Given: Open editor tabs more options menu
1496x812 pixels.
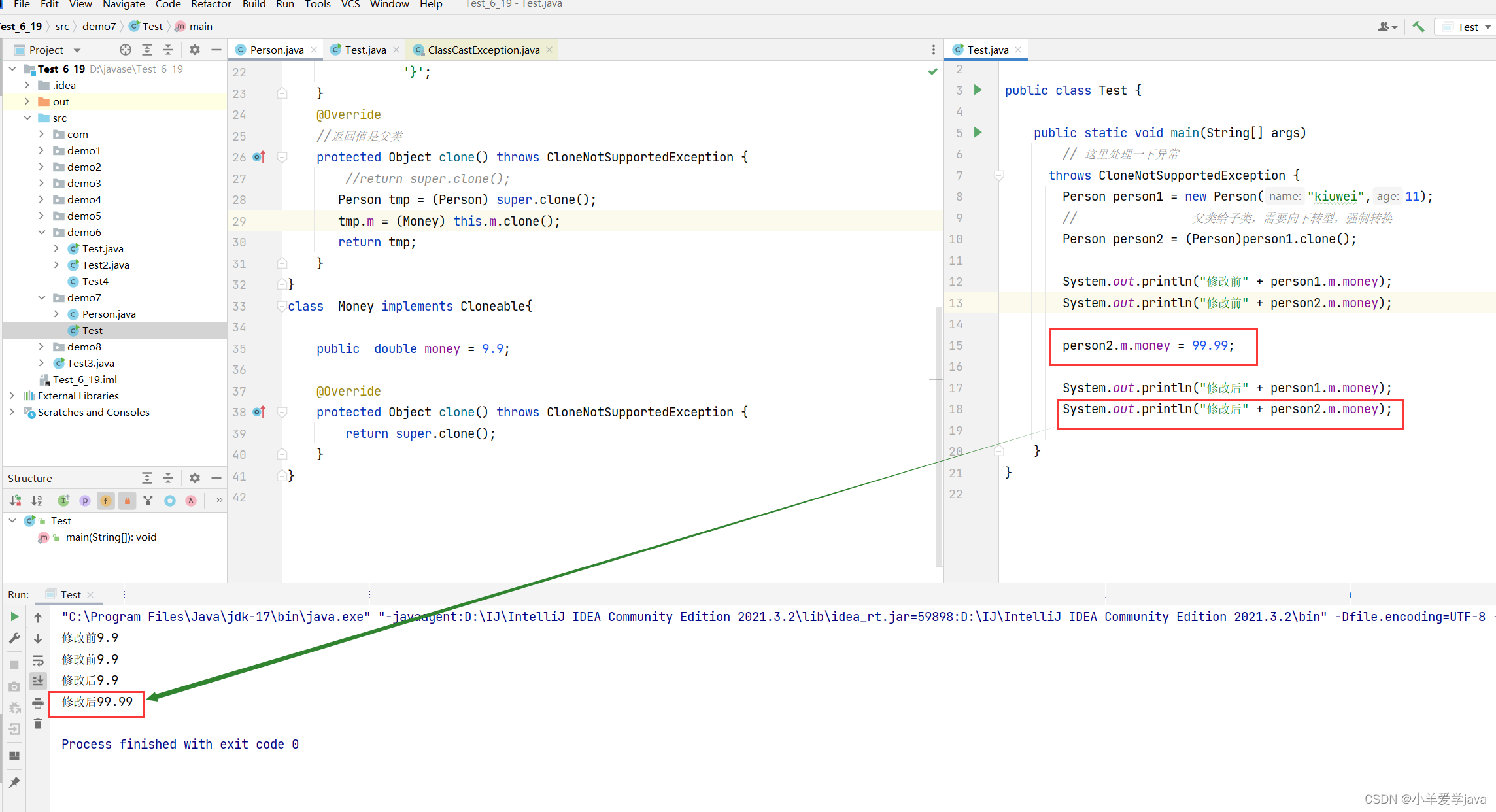Looking at the screenshot, I should (x=933, y=50).
